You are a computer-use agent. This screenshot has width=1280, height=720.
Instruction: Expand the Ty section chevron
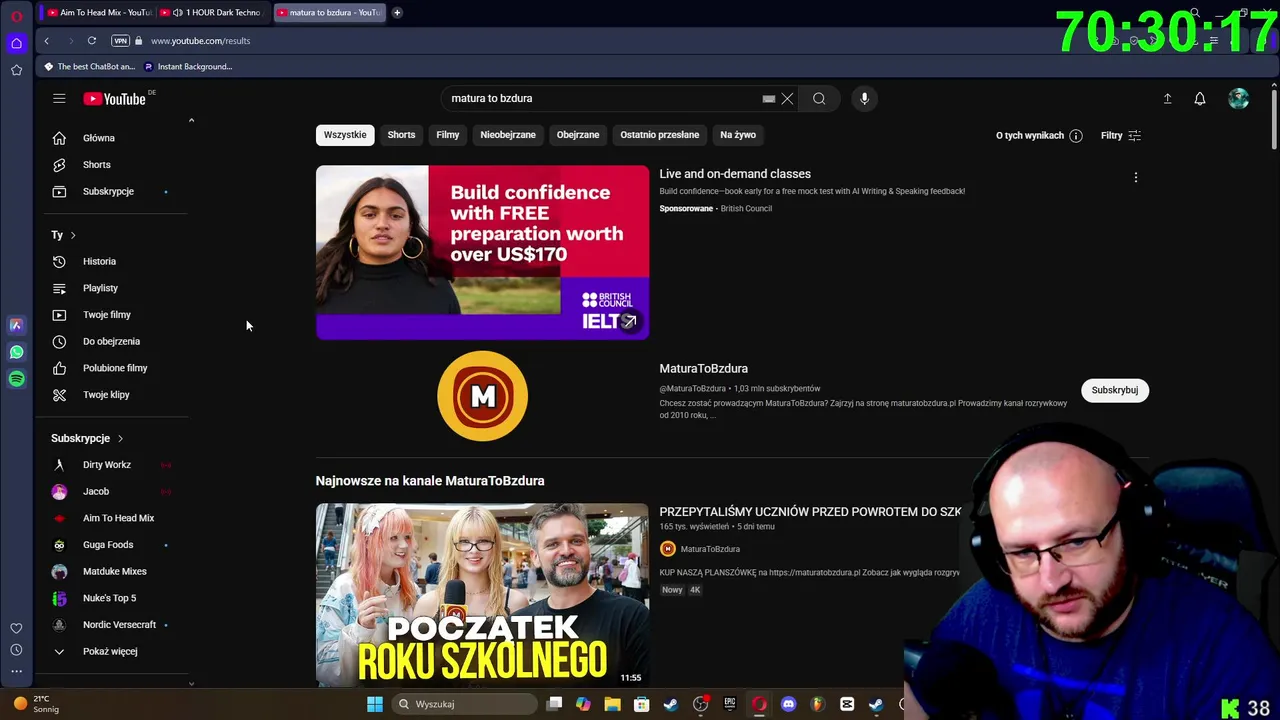(x=73, y=235)
